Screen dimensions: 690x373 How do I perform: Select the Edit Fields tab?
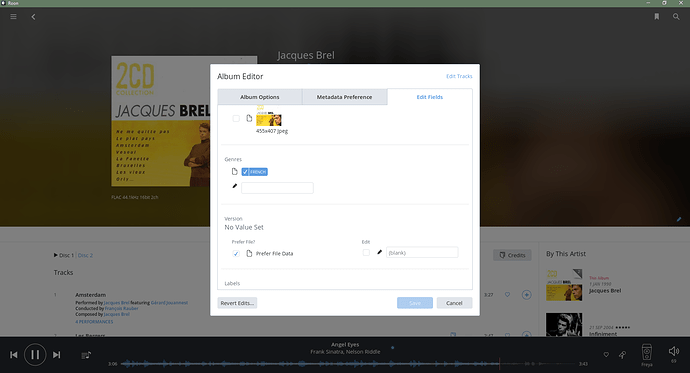tap(429, 97)
